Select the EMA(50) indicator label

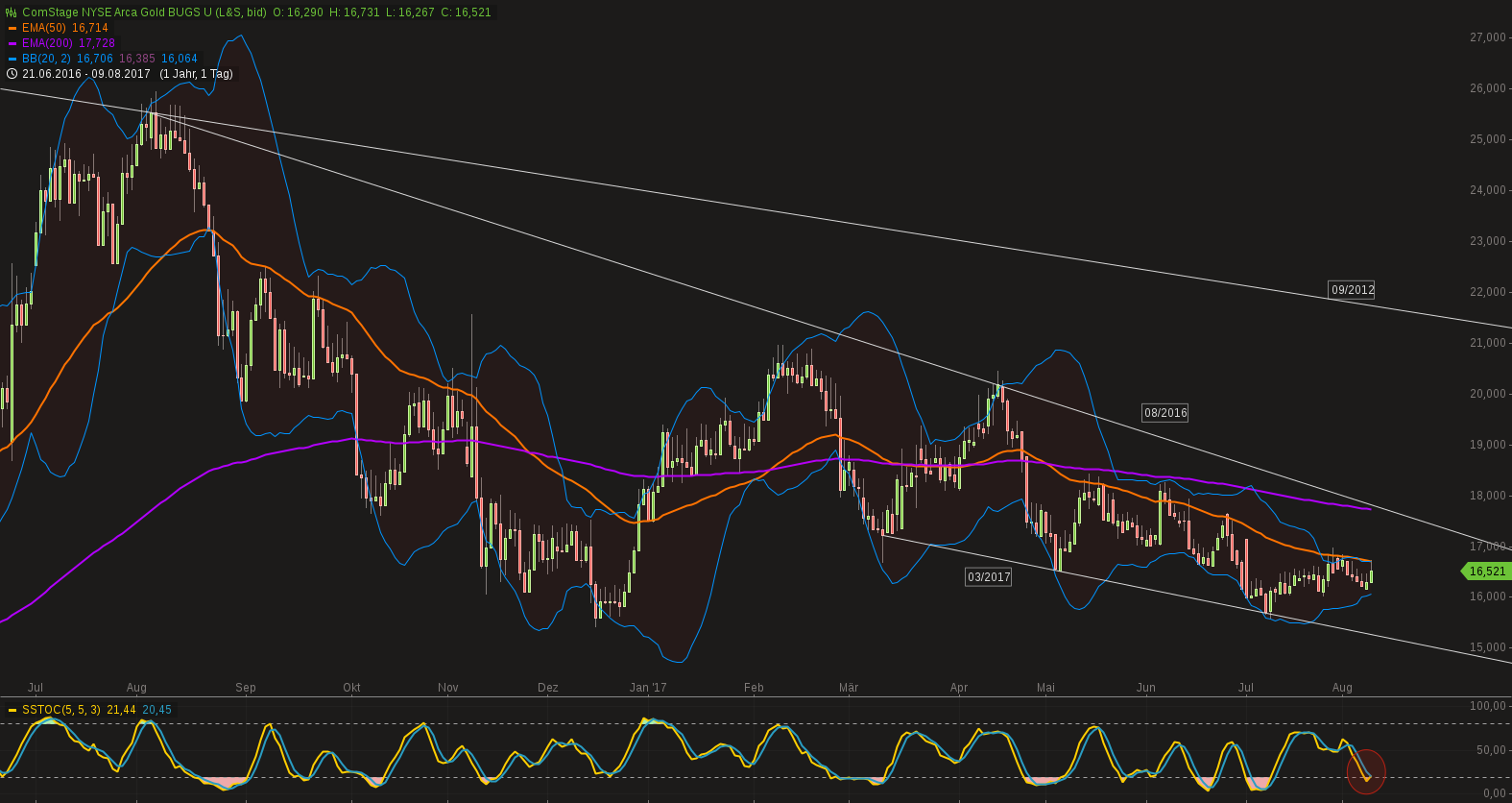point(44,28)
